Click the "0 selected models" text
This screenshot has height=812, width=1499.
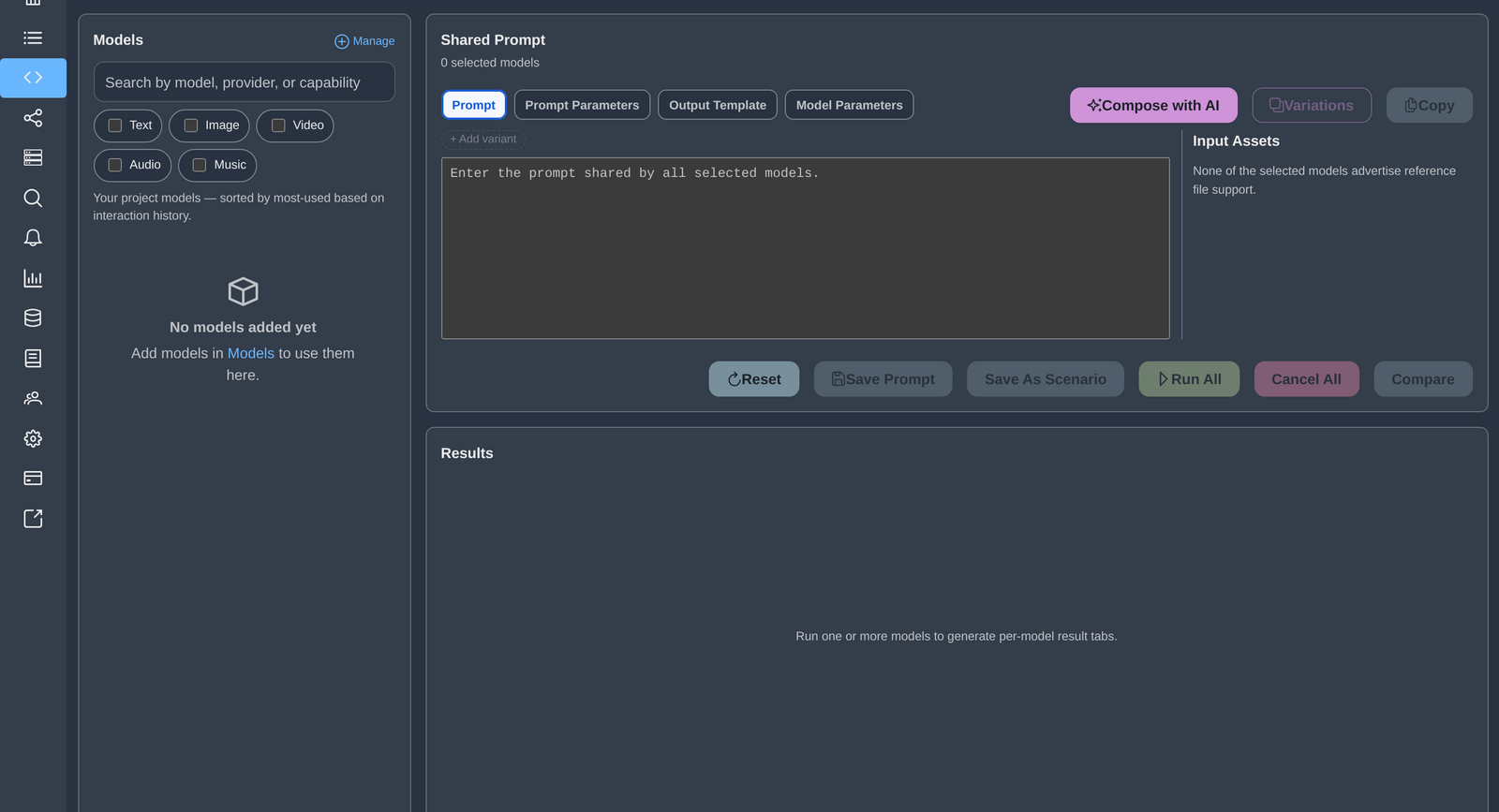pos(490,63)
